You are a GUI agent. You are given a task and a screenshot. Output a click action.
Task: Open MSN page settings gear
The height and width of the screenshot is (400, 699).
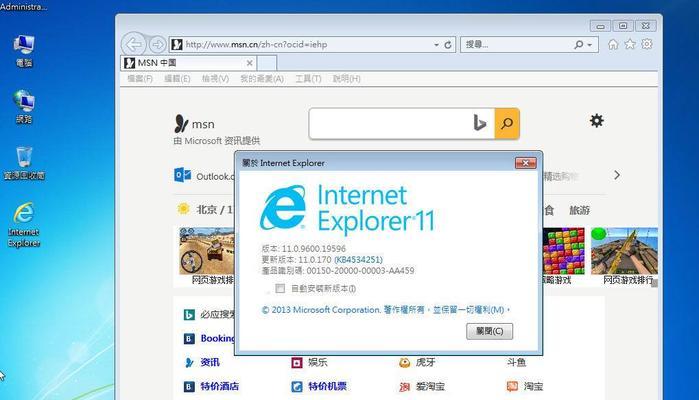pos(596,120)
